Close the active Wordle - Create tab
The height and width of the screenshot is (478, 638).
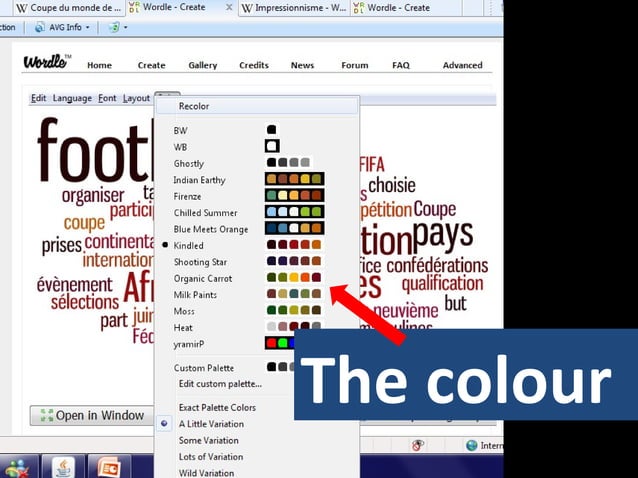229,7
